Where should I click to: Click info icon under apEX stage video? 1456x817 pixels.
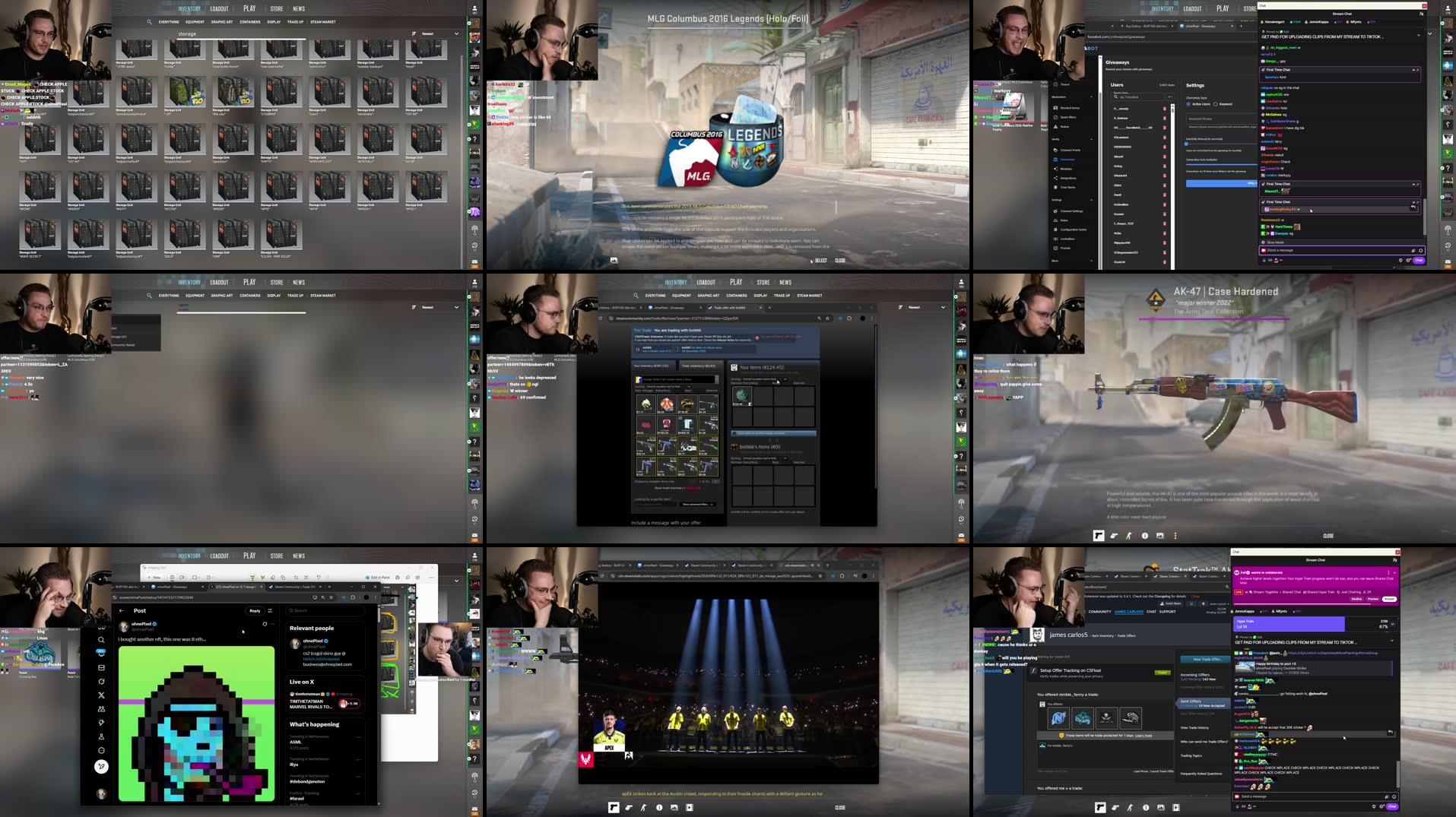(659, 807)
